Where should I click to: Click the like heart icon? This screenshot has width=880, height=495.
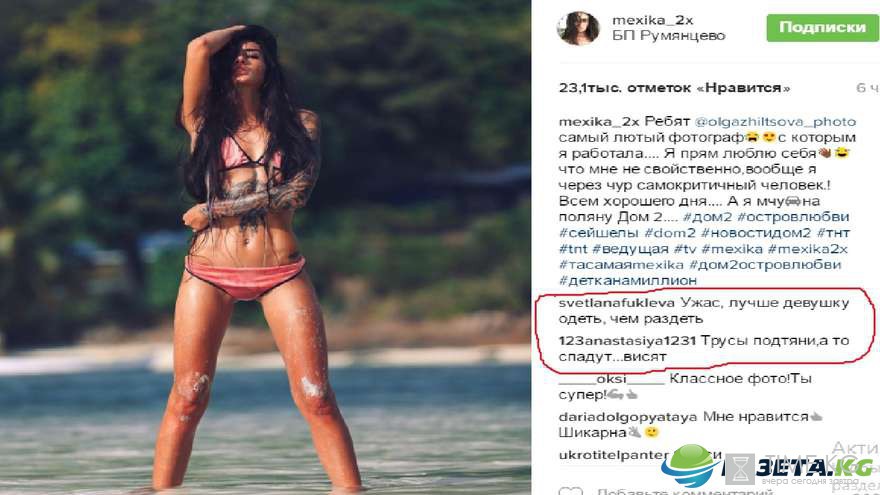click(x=571, y=491)
